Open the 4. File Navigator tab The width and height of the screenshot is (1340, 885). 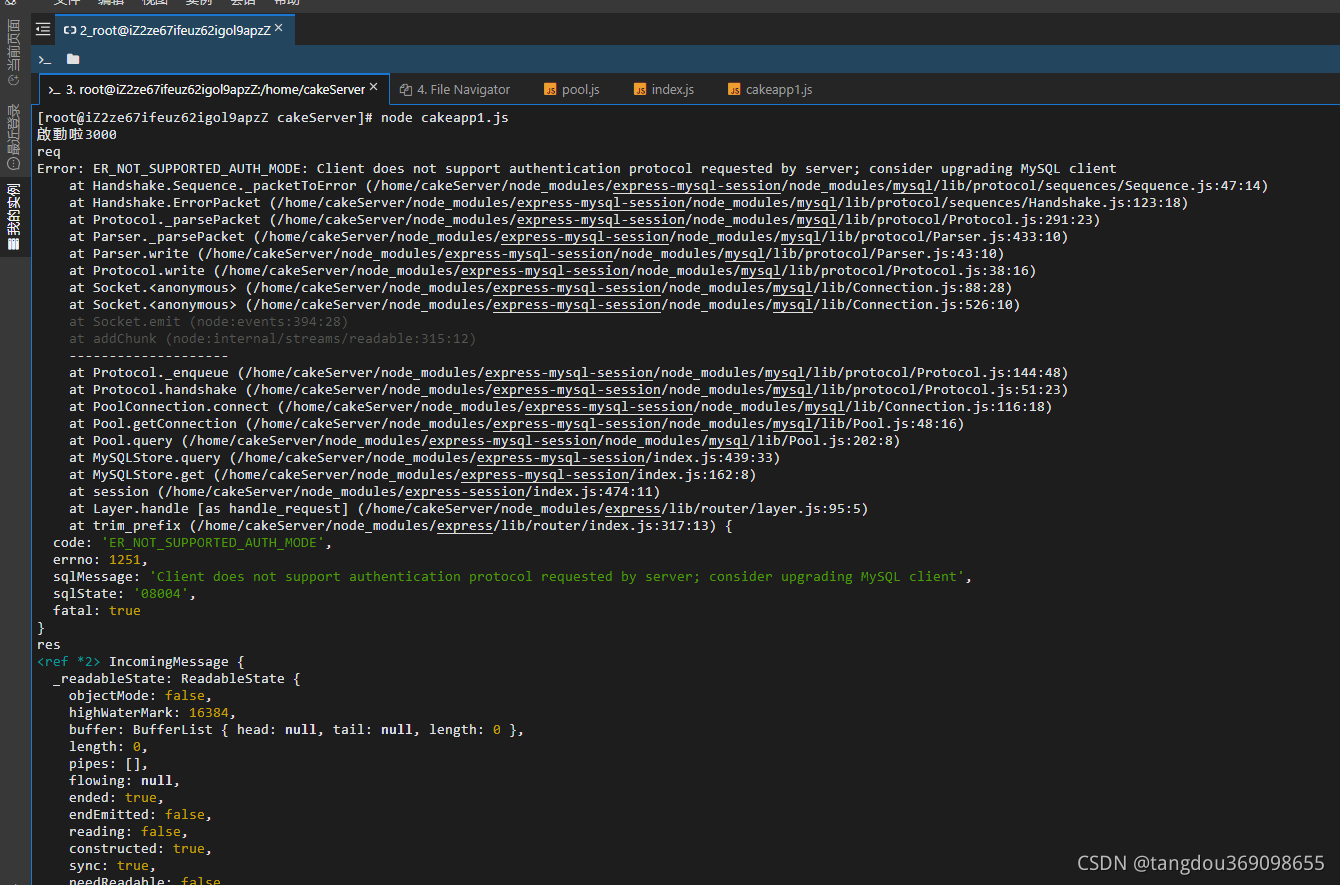[455, 89]
